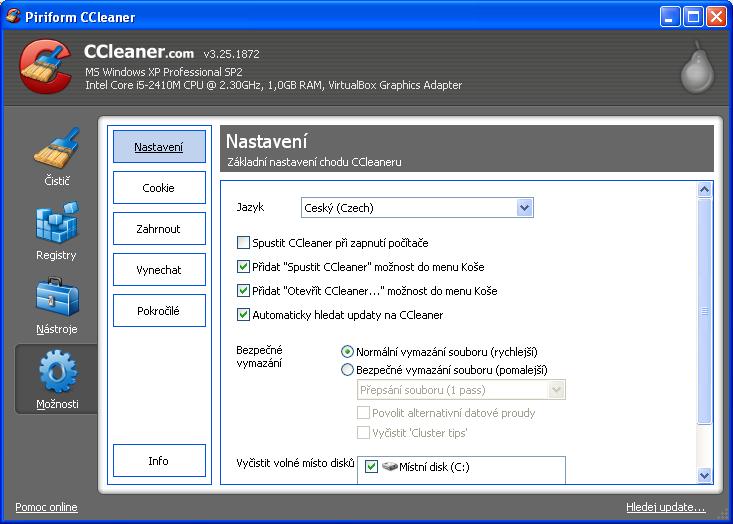Image resolution: width=733 pixels, height=524 pixels.
Task: Open the Čistič cleaner section icon
Action: coord(56,150)
